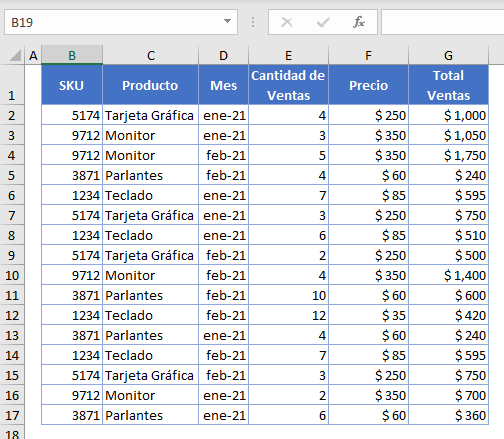Screen dimensions: 504x439
Task: Click the $ 510 total cell
Action: click(449, 235)
